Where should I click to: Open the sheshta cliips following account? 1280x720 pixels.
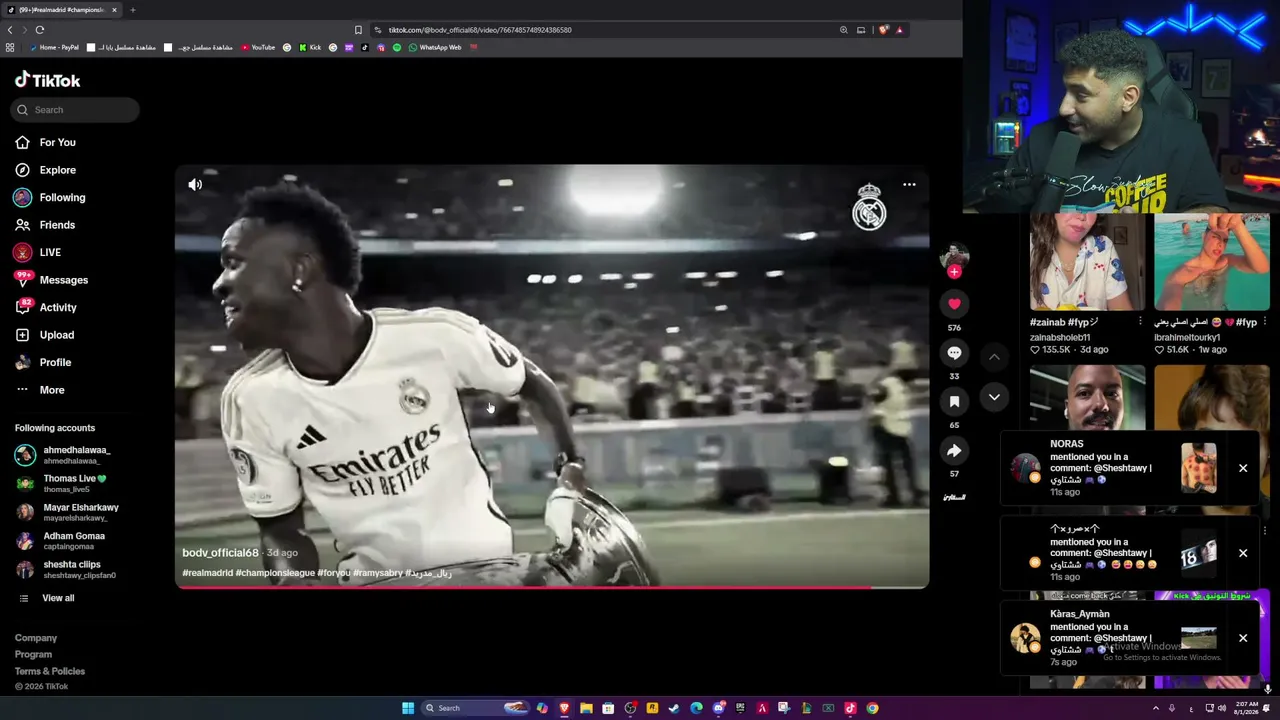coord(65,569)
